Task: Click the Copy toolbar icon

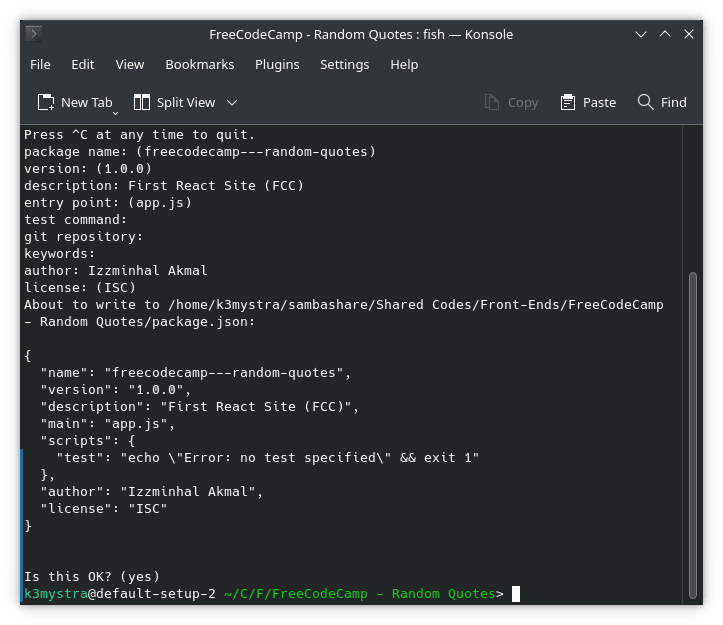Action: 492,102
